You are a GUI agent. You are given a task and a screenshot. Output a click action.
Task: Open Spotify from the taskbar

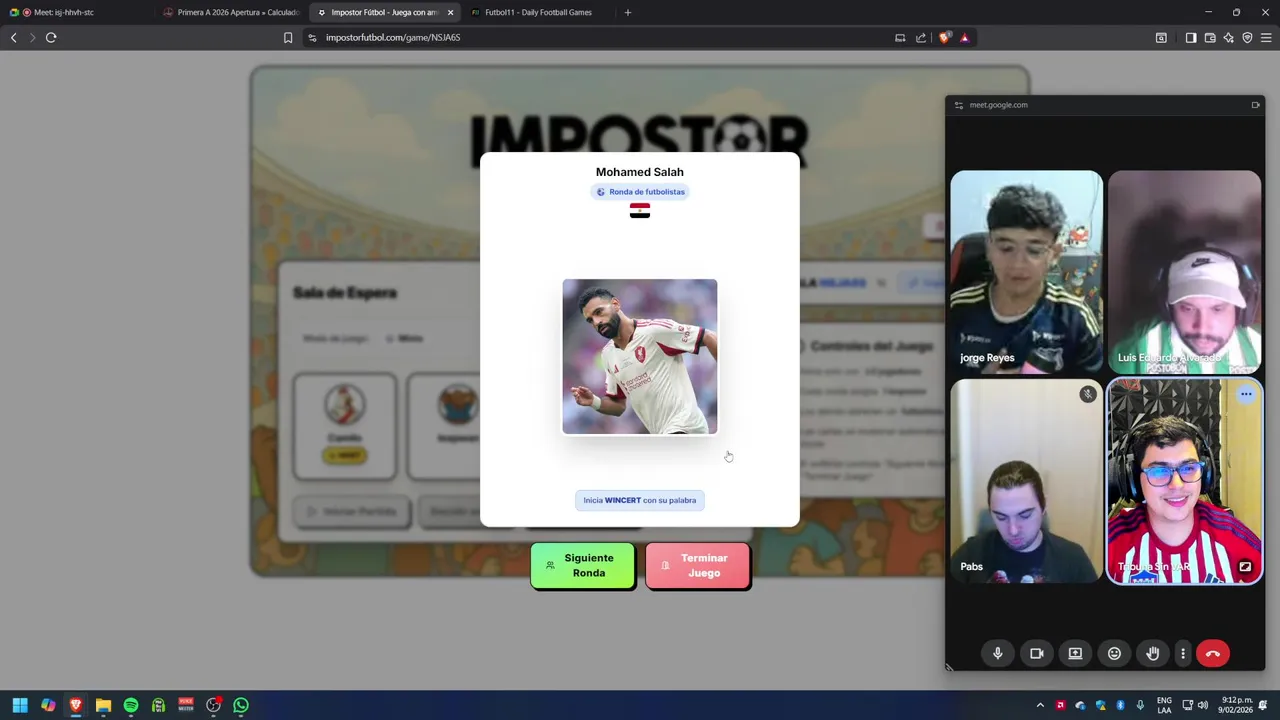pyautogui.click(x=131, y=705)
